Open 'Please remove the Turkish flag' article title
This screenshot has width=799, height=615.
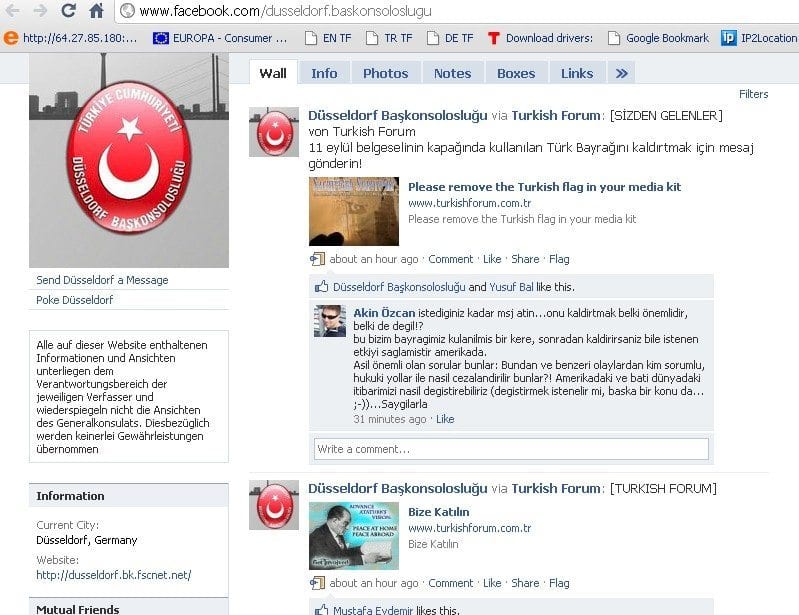544,187
